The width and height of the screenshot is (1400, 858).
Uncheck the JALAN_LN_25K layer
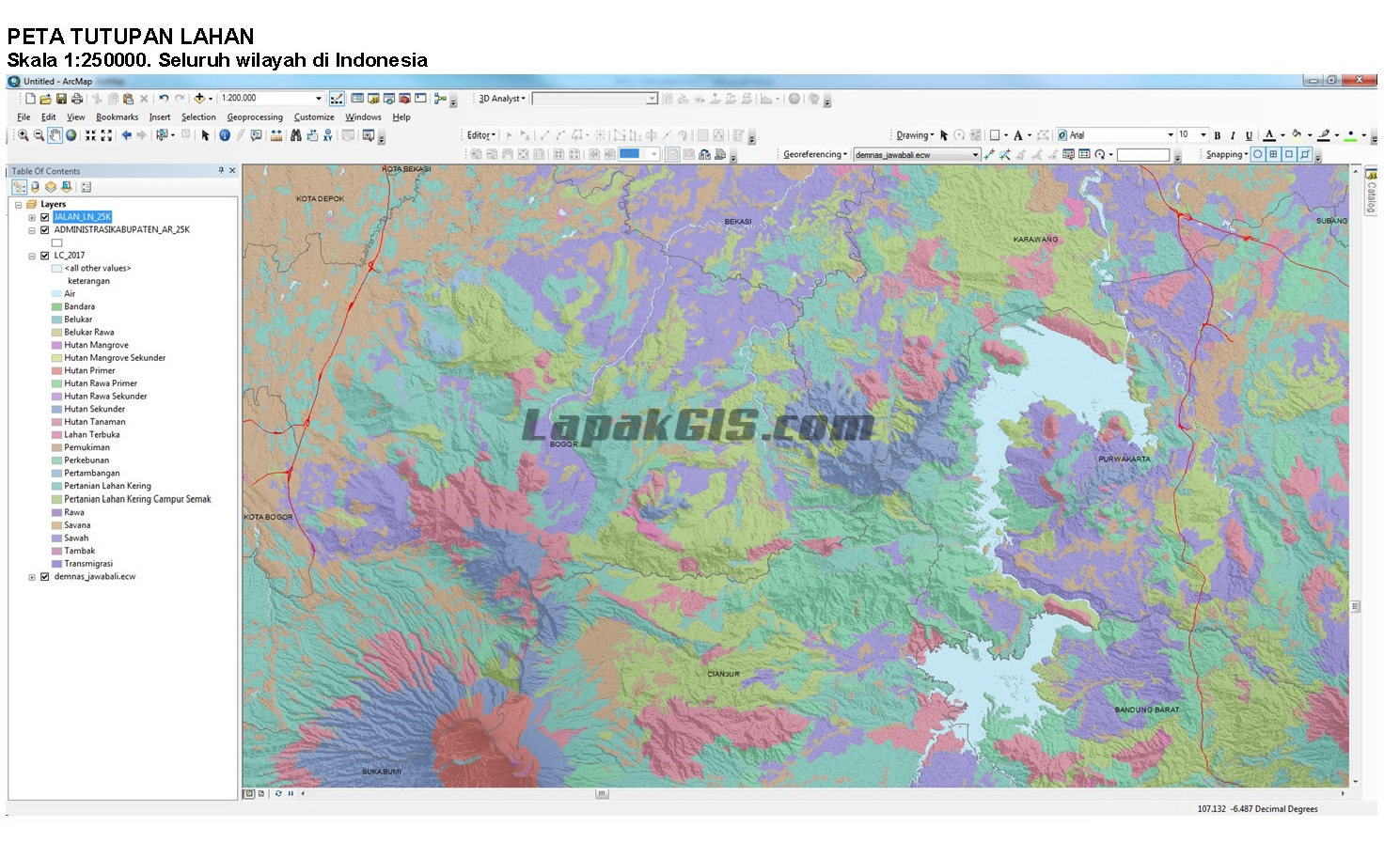click(x=43, y=216)
